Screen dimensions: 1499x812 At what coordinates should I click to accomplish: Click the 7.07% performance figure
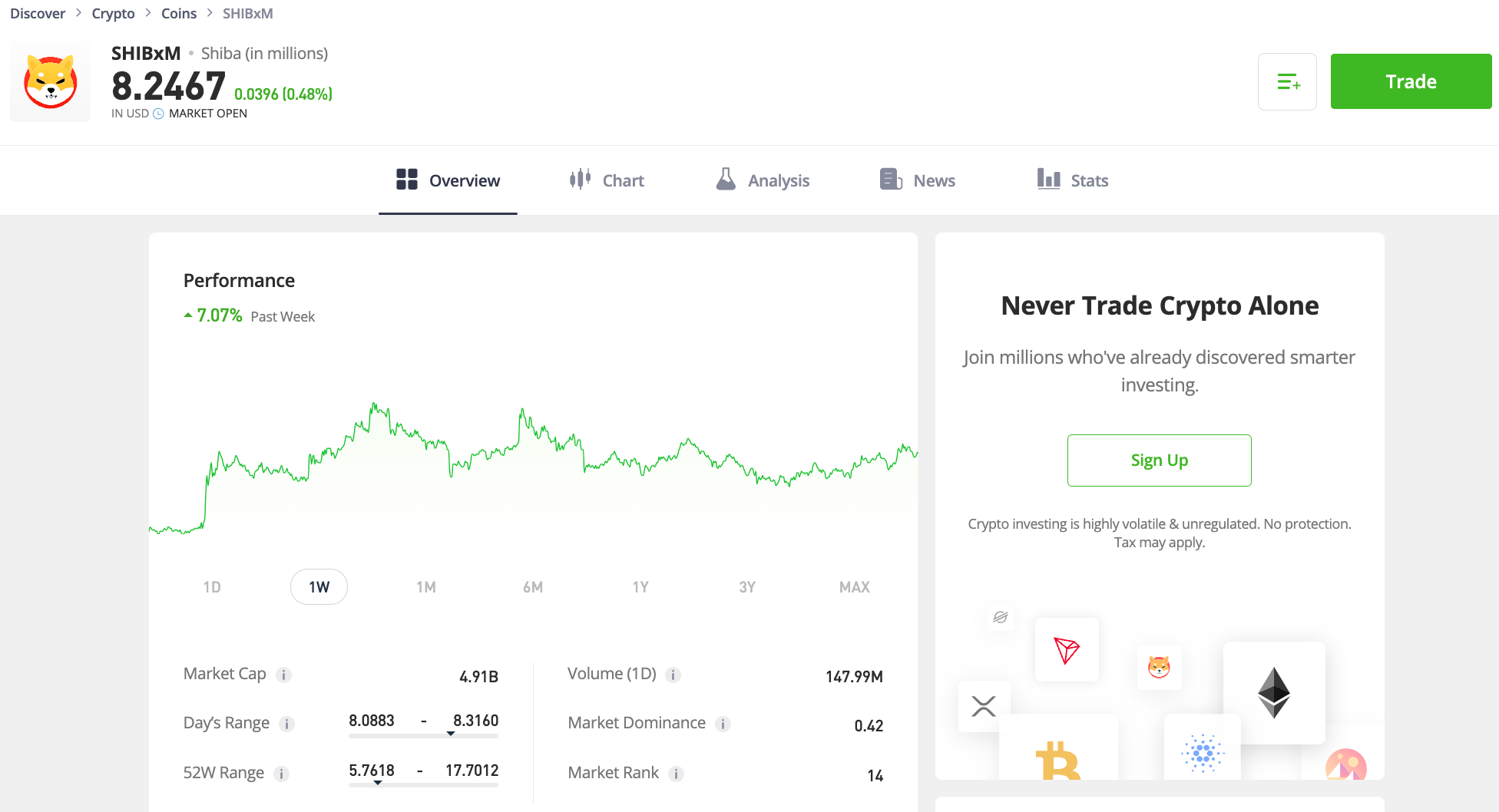pos(220,315)
